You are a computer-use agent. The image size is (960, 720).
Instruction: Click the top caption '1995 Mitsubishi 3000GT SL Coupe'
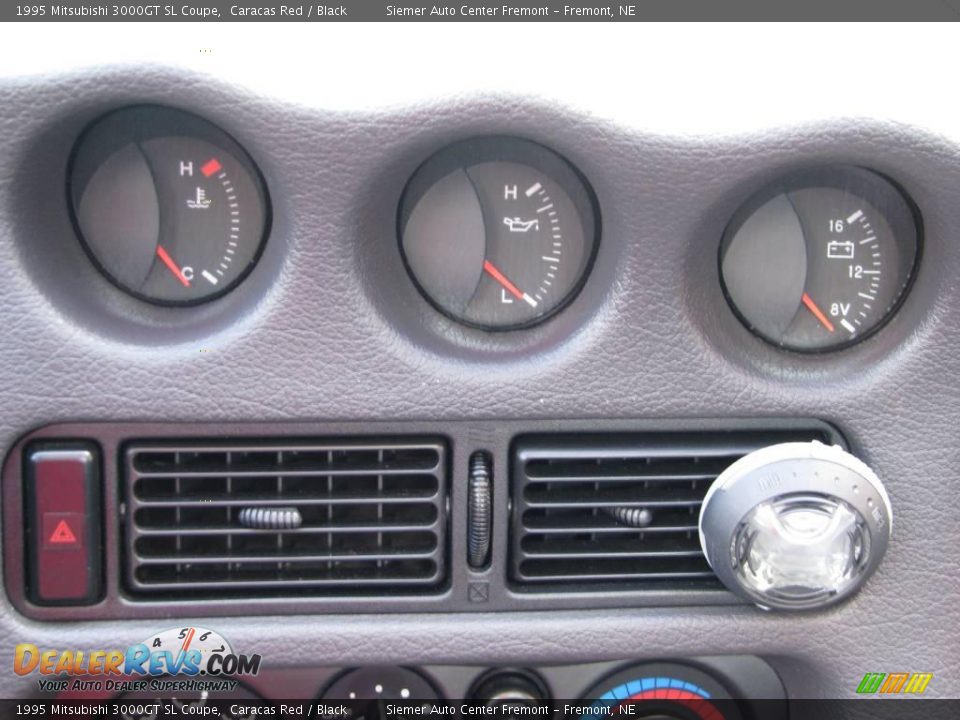118,10
